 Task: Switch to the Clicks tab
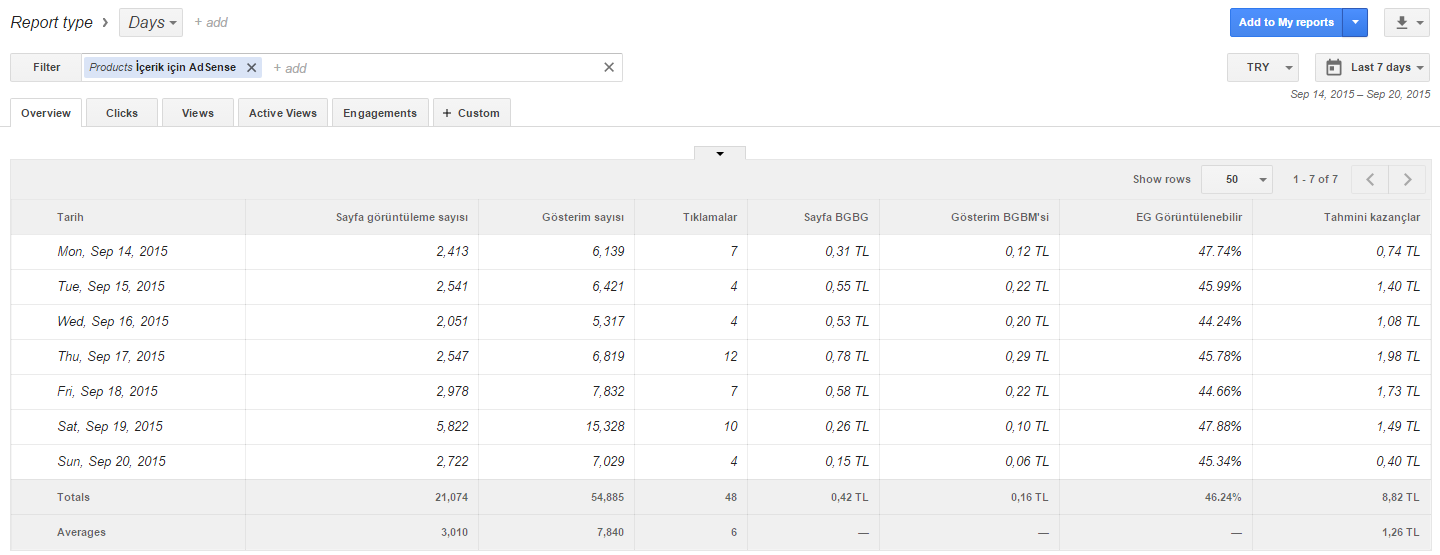(x=122, y=113)
